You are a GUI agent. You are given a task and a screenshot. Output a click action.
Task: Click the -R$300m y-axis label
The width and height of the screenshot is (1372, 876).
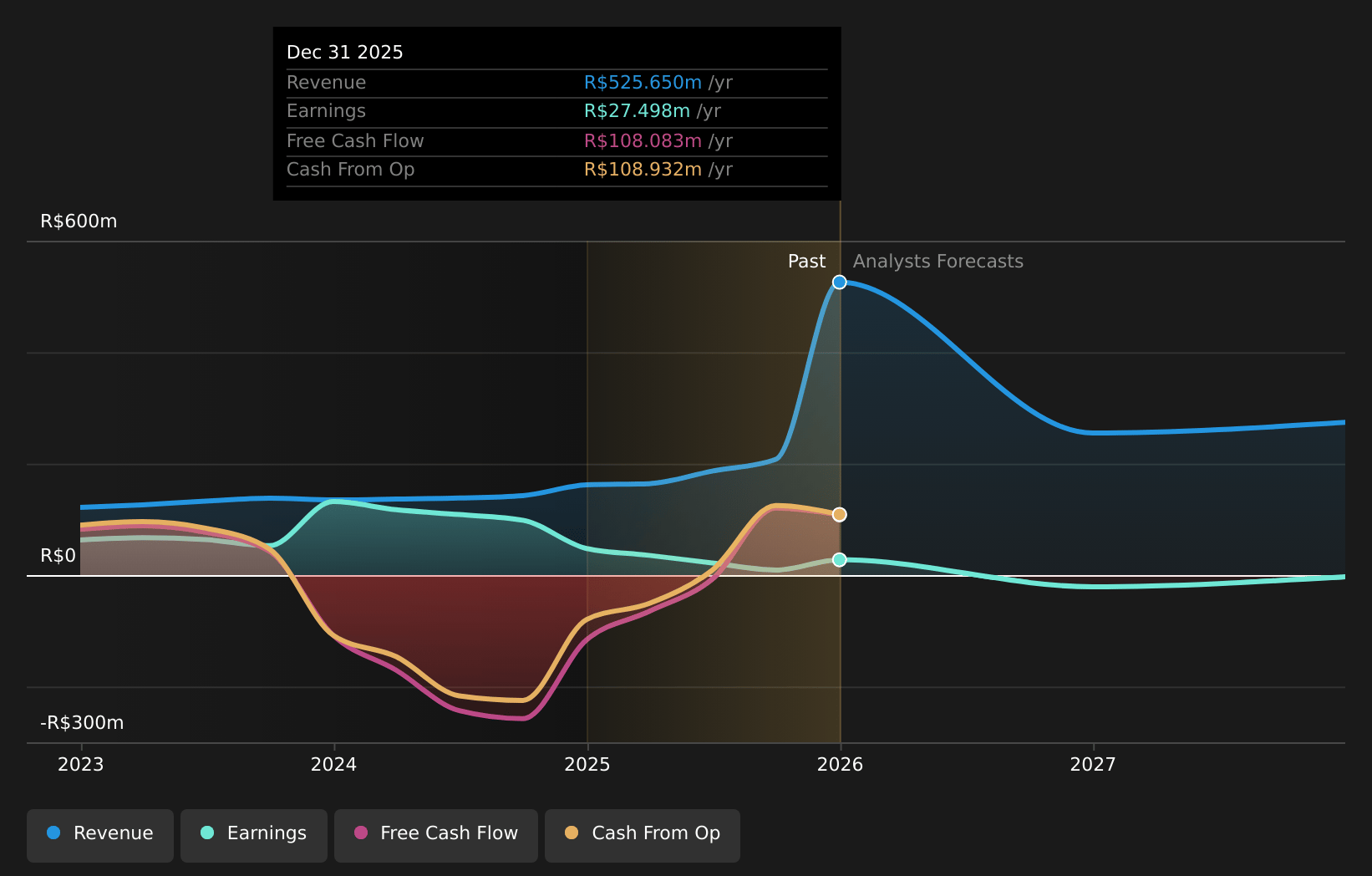(x=82, y=723)
